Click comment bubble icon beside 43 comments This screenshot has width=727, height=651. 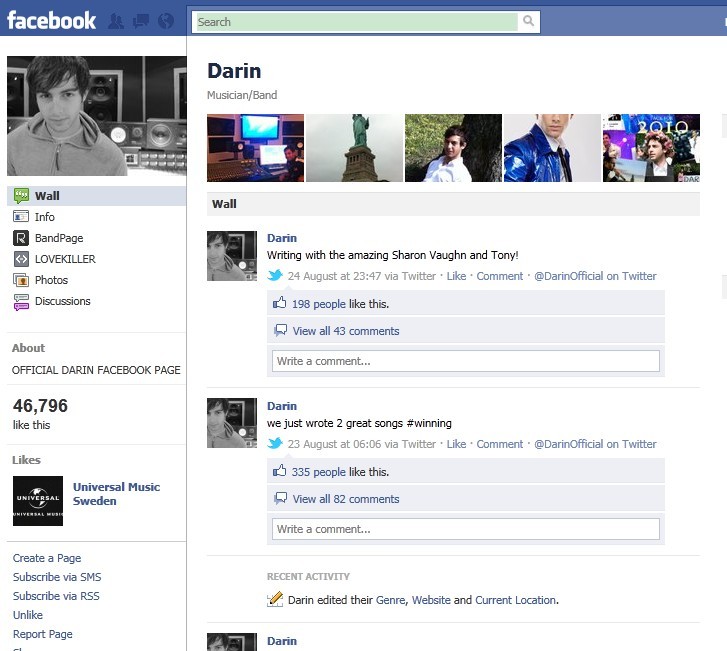point(281,331)
